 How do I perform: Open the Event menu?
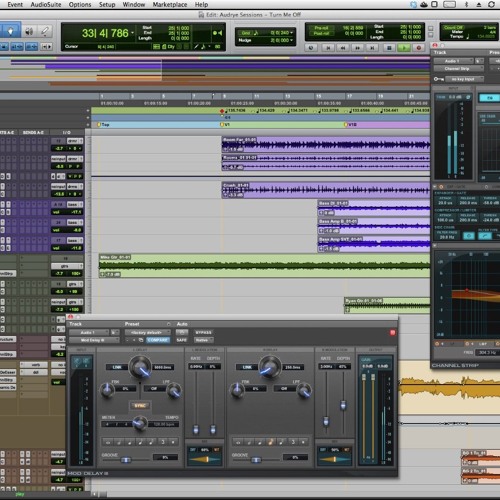pos(15,5)
